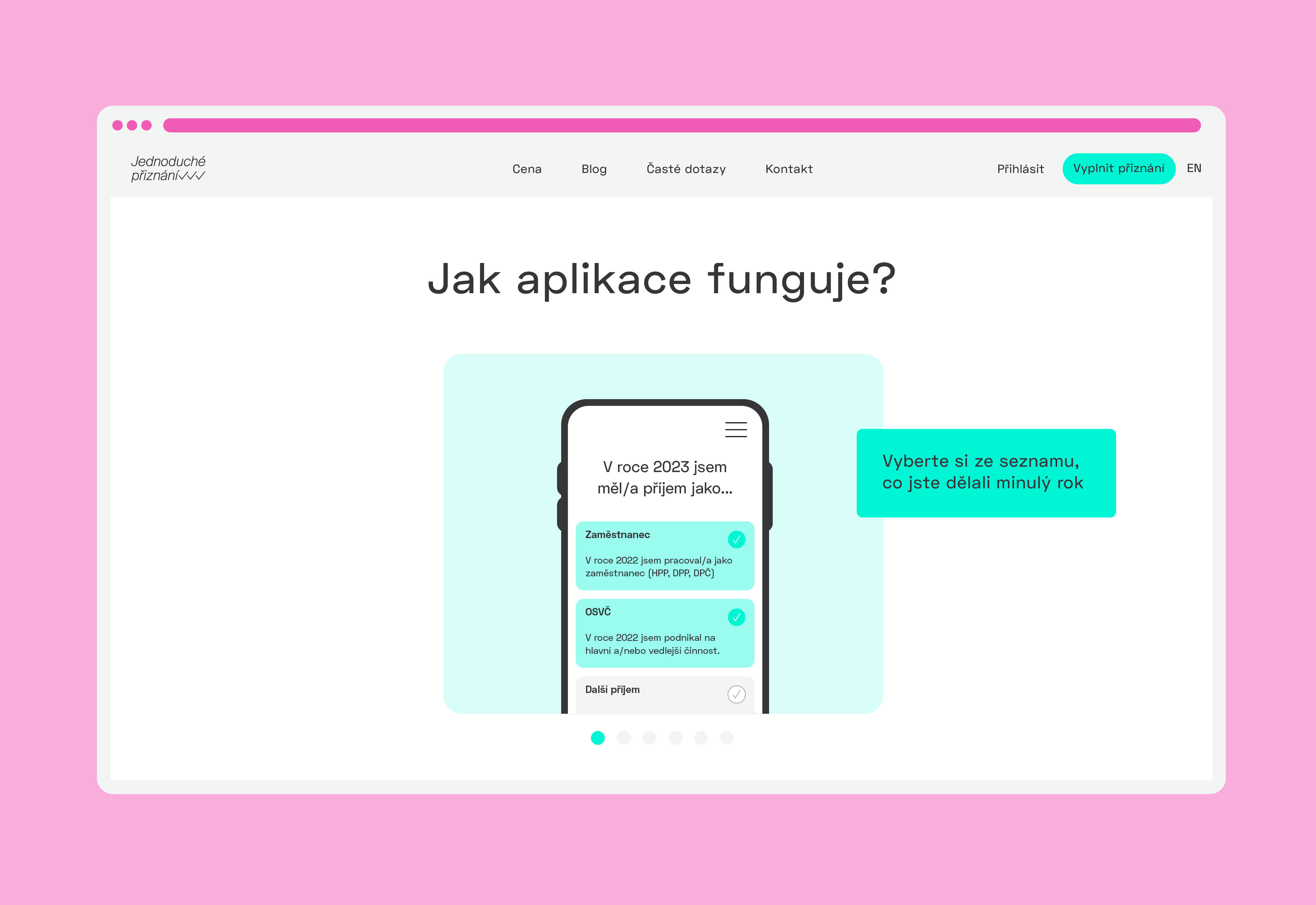Viewport: 1316px width, 905px height.
Task: Check the Další příjem checkmark
Action: 736,694
